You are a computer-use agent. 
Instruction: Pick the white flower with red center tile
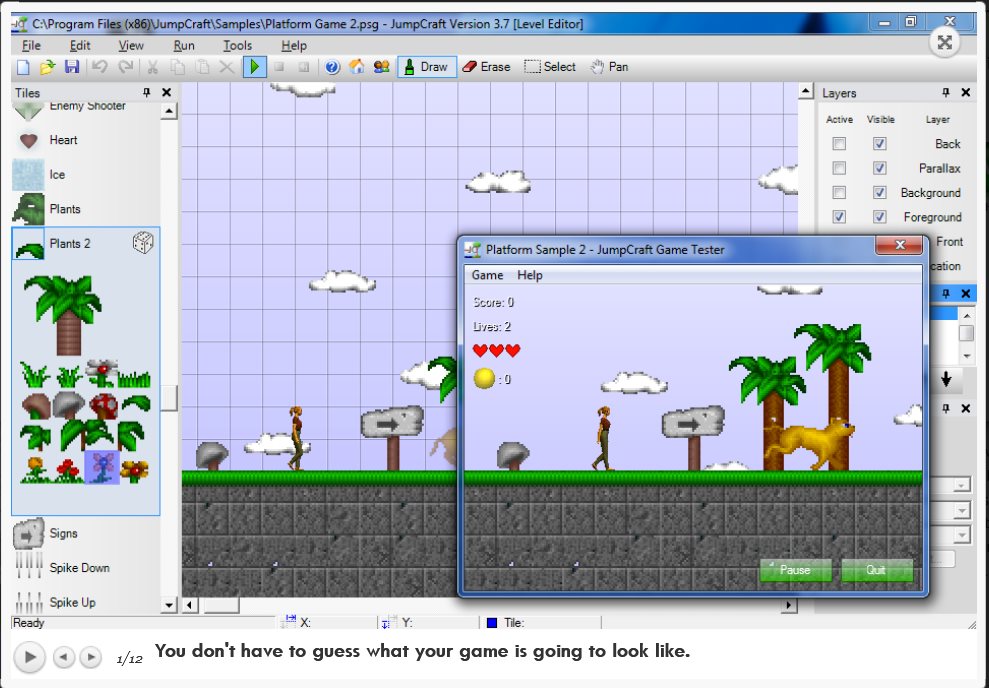click(x=102, y=374)
